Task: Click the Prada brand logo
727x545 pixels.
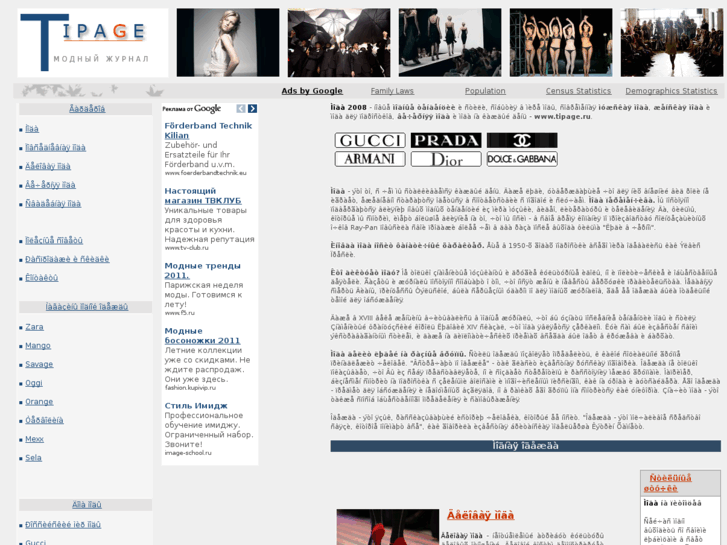Action: pyautogui.click(x=446, y=140)
